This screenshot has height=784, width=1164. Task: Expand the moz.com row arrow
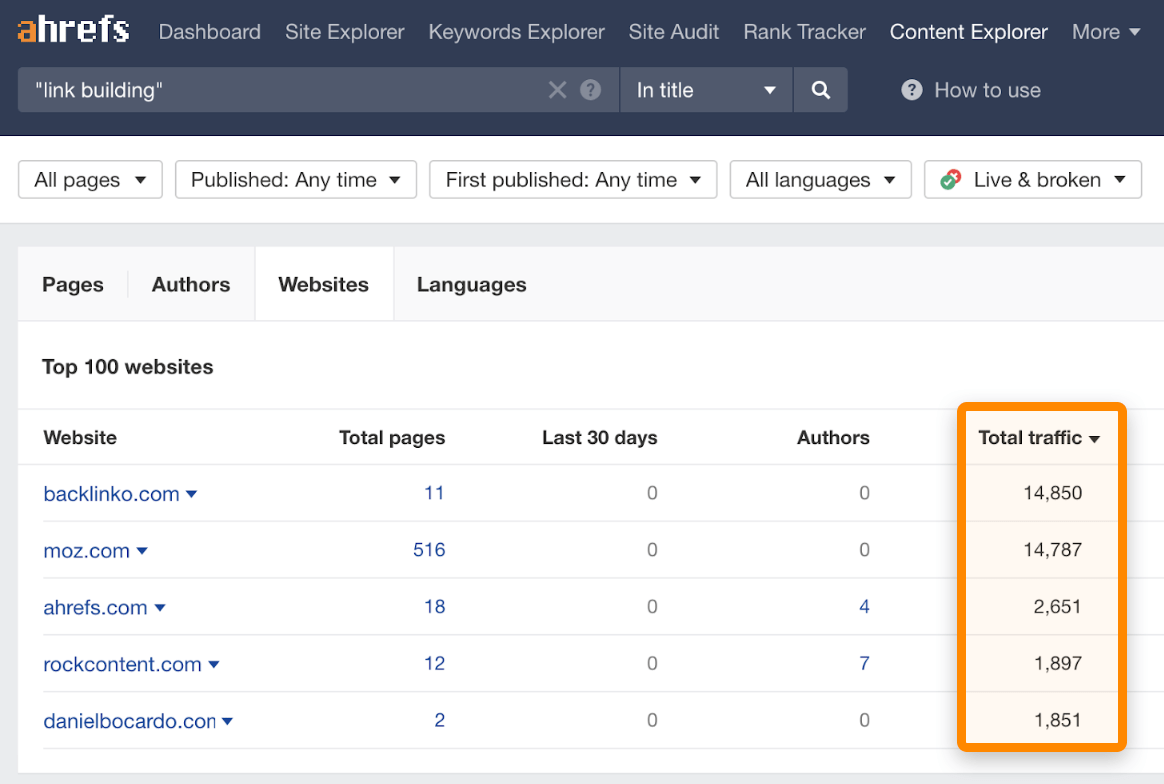pyautogui.click(x=142, y=551)
